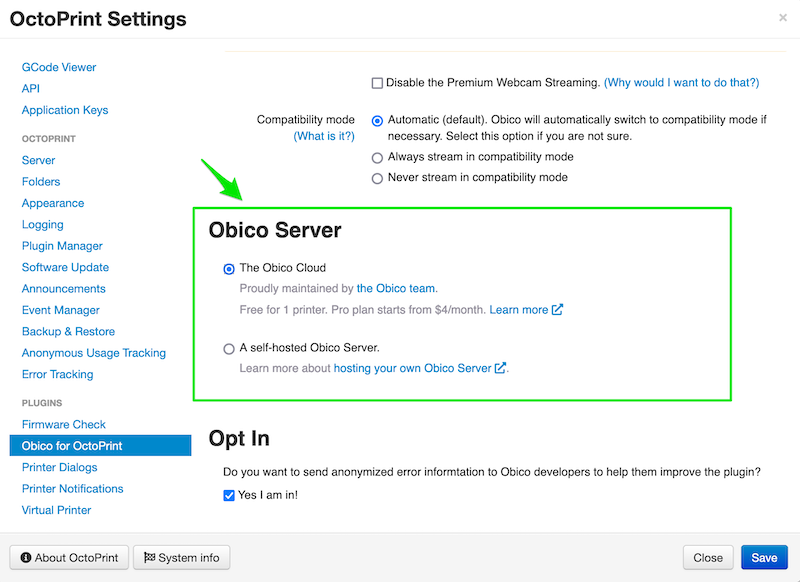Follow the Obico team link
This screenshot has width=800, height=582.
[397, 288]
